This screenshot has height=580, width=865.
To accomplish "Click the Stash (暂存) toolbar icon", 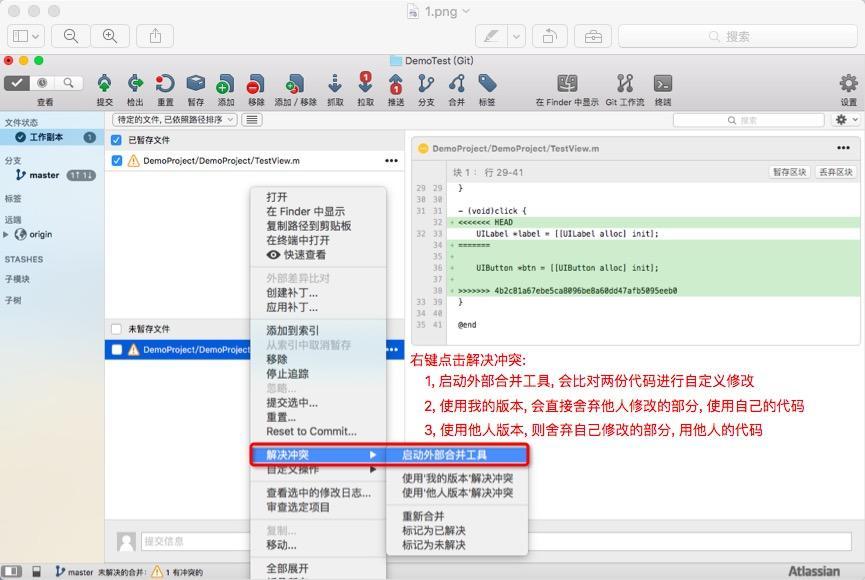I will coord(195,84).
